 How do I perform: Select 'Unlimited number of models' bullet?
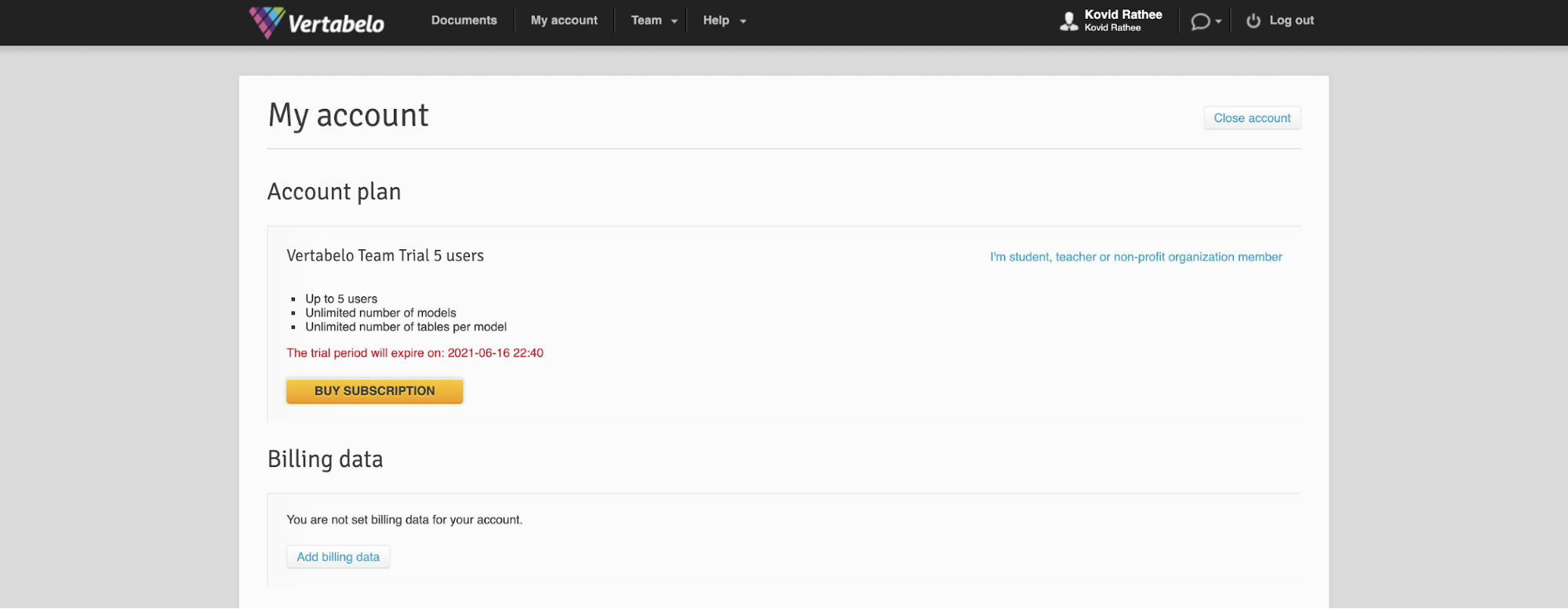(380, 313)
